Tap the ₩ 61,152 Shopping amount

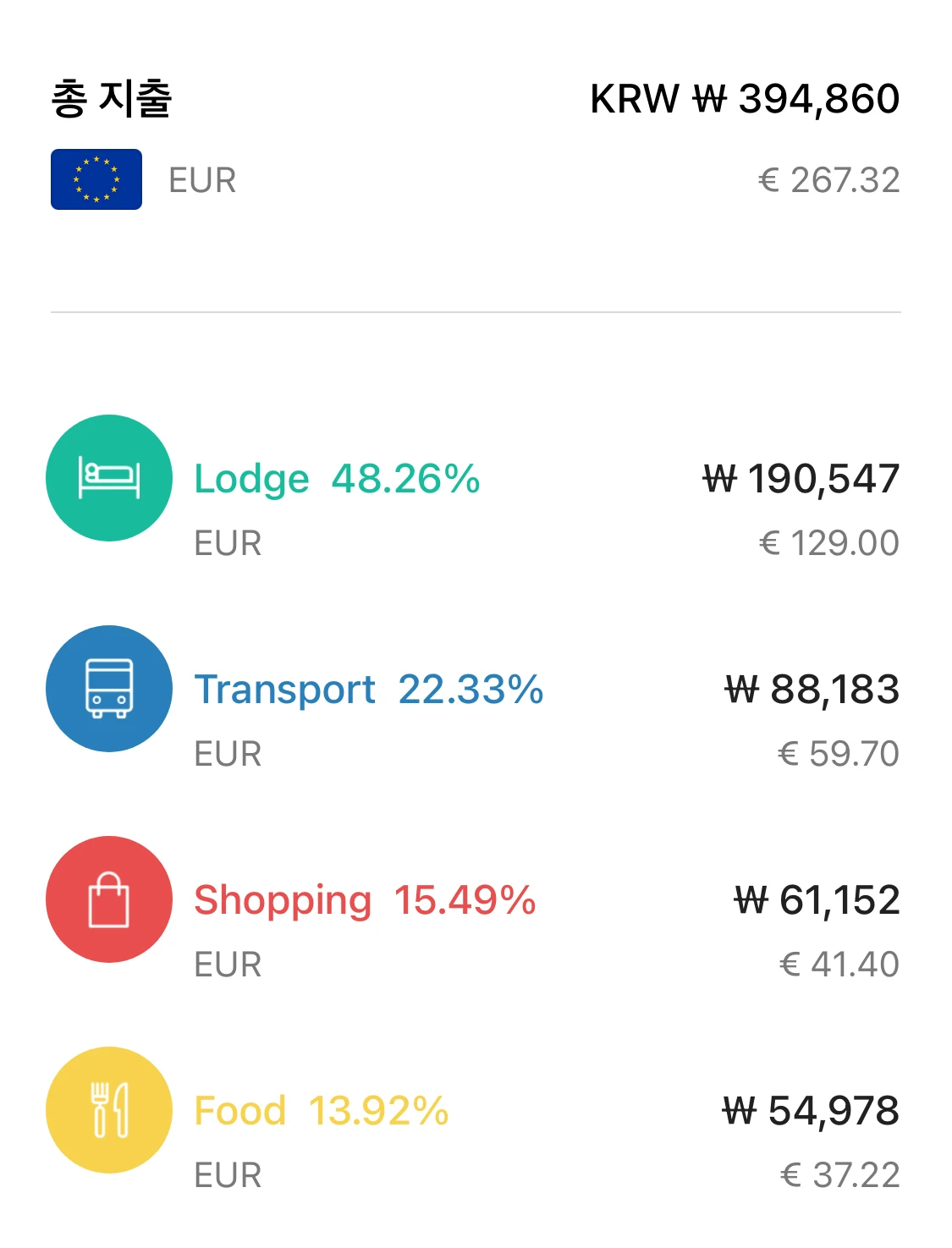pyautogui.click(x=817, y=900)
